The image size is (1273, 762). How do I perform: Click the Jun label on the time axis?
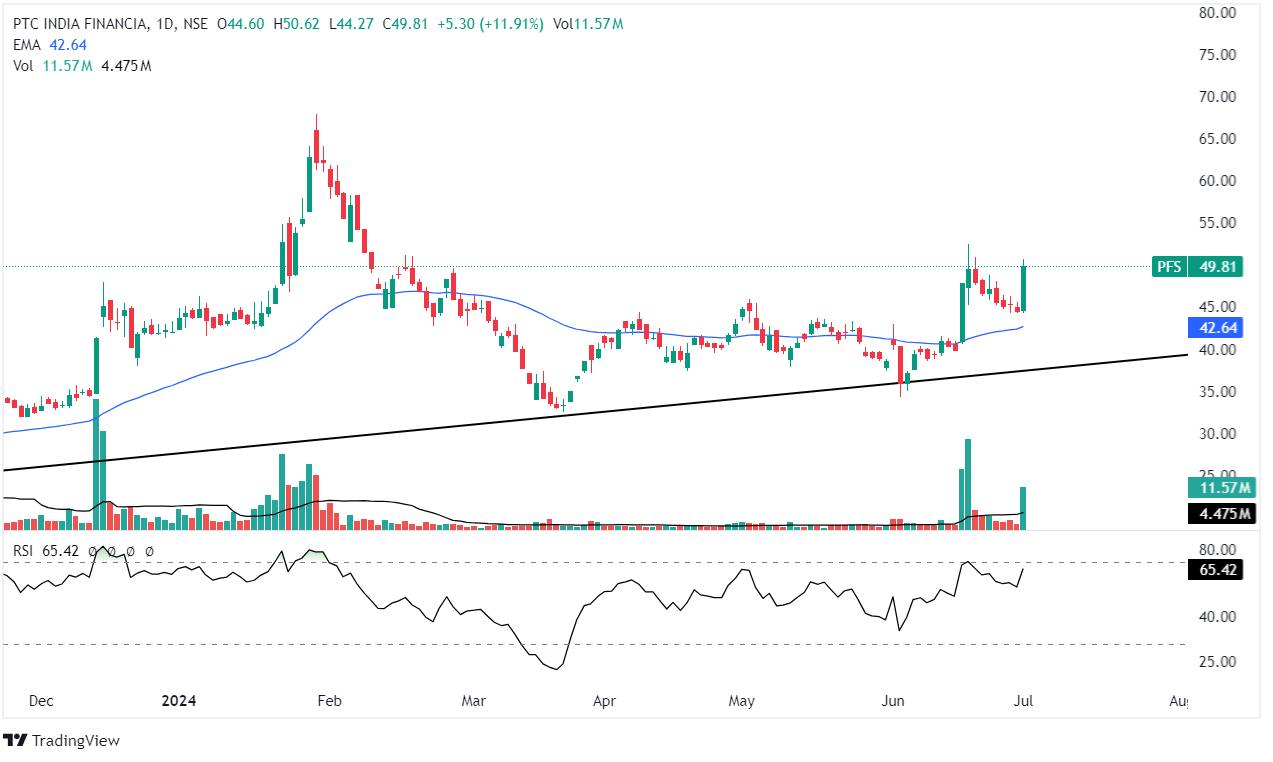pyautogui.click(x=891, y=701)
